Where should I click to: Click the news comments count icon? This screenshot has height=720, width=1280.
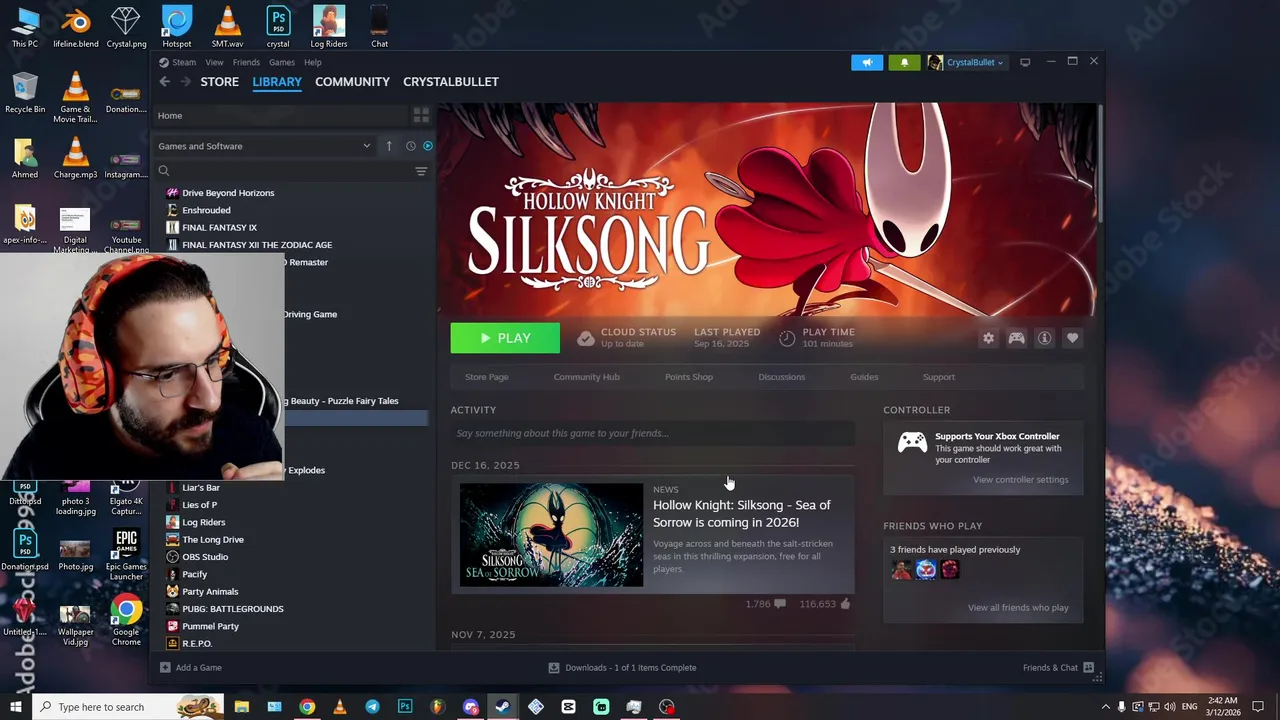pyautogui.click(x=780, y=604)
